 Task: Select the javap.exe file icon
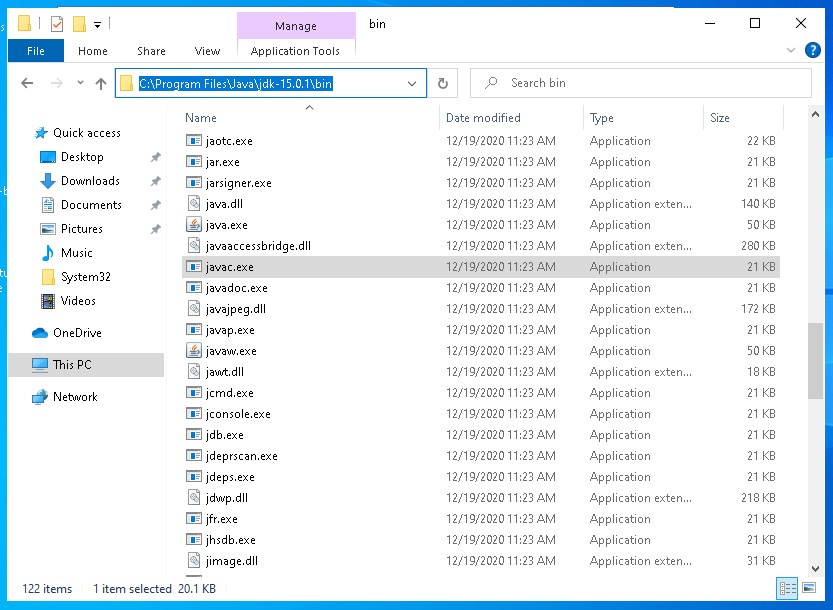coord(194,329)
